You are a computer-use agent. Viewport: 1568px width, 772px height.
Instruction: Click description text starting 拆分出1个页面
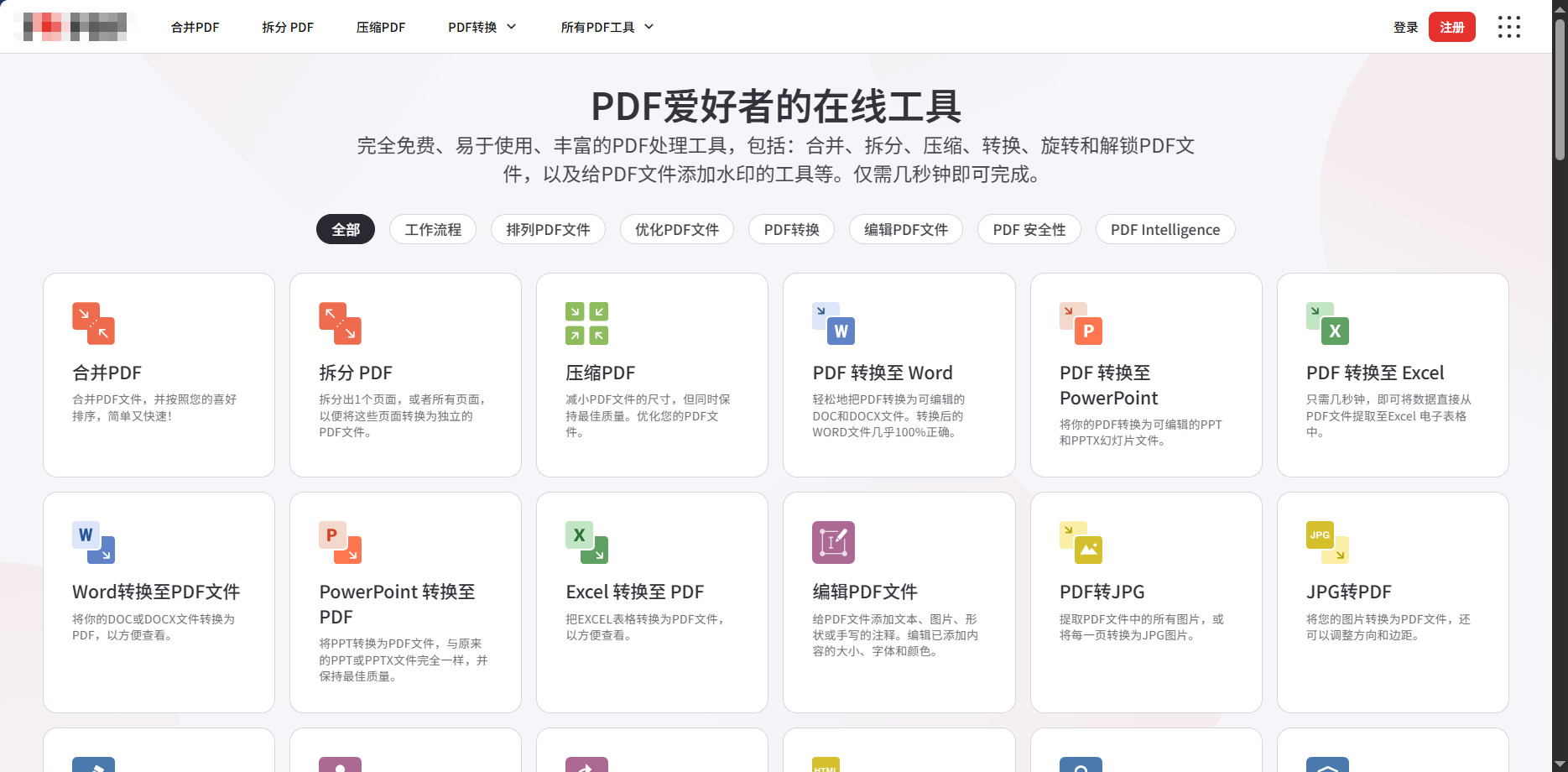coord(404,416)
